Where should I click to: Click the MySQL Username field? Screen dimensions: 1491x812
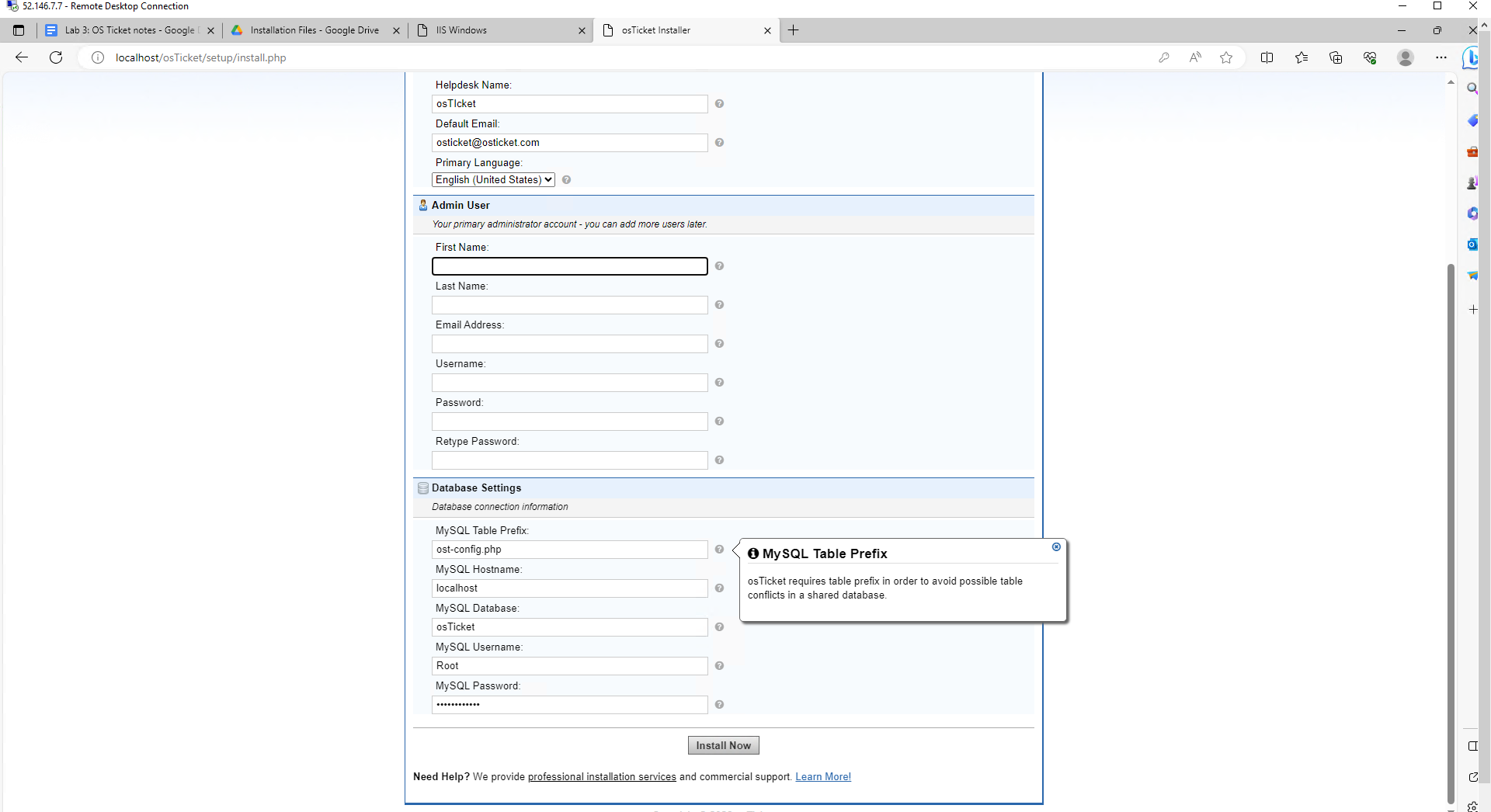coord(569,666)
